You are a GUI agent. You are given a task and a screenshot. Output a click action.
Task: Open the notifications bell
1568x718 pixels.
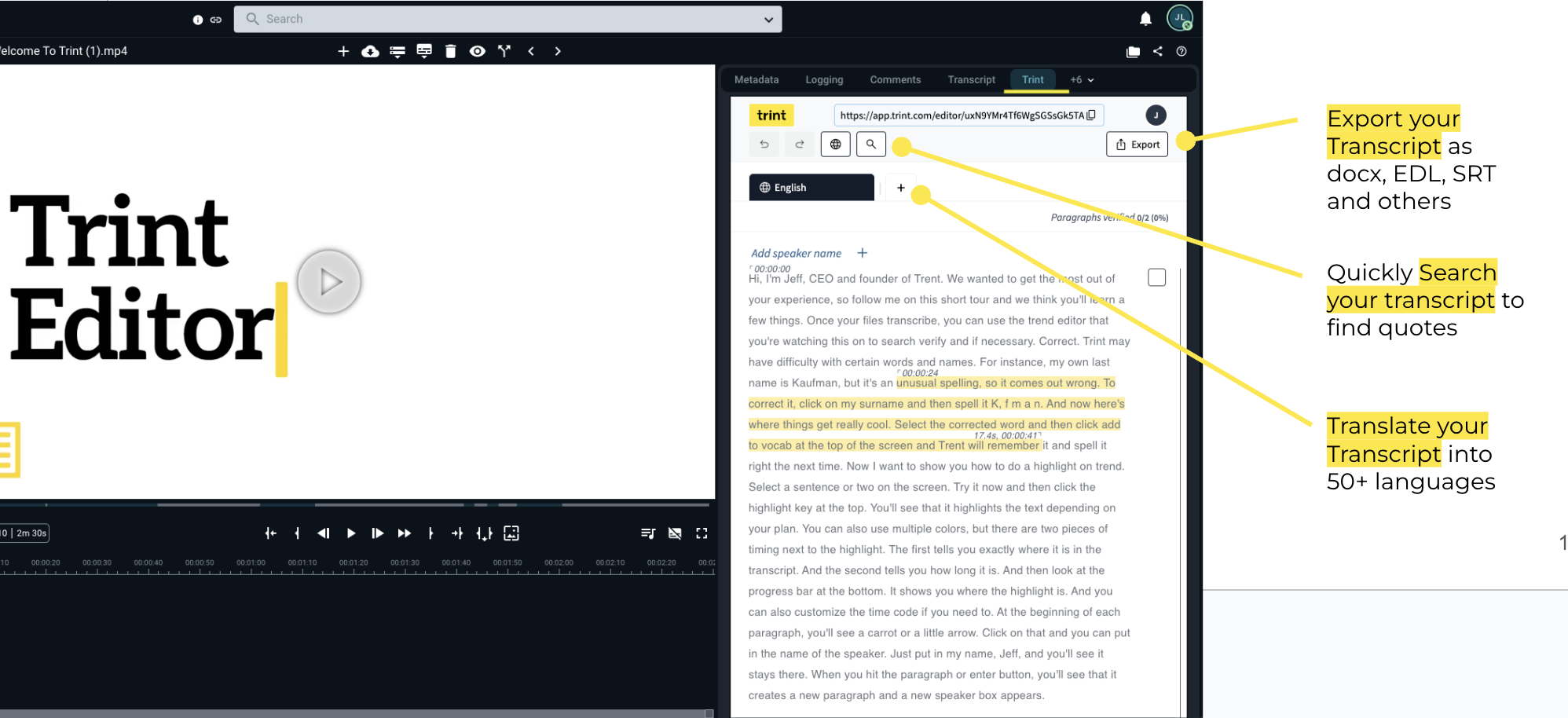1145,18
